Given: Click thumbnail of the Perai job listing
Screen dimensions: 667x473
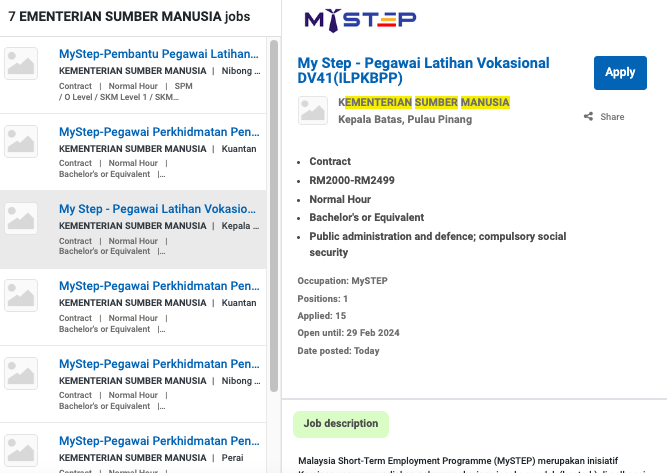Looking at the screenshot, I should point(21,451).
